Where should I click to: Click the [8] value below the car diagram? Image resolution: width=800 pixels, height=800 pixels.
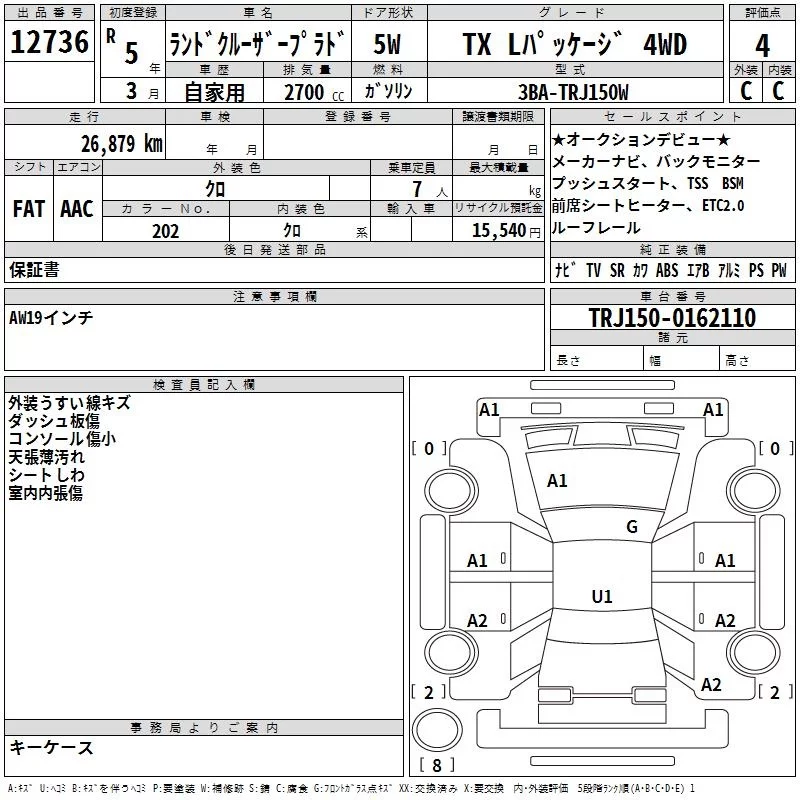[436, 766]
